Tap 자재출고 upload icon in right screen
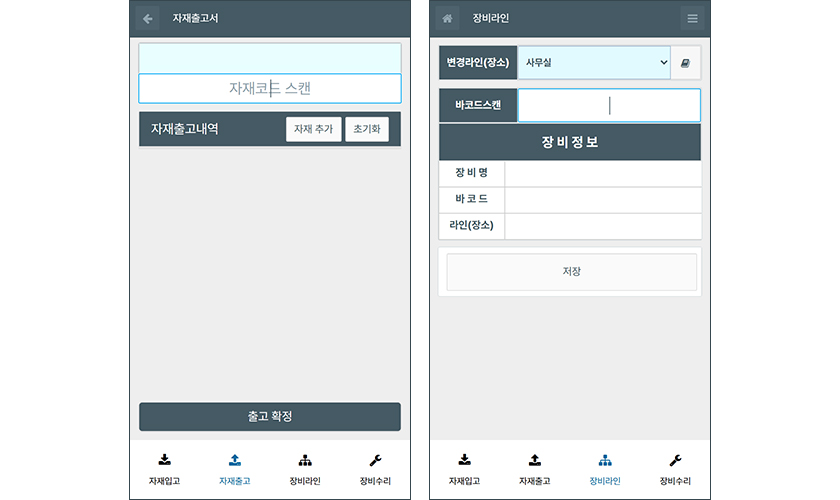The image size is (840, 500). click(x=535, y=461)
